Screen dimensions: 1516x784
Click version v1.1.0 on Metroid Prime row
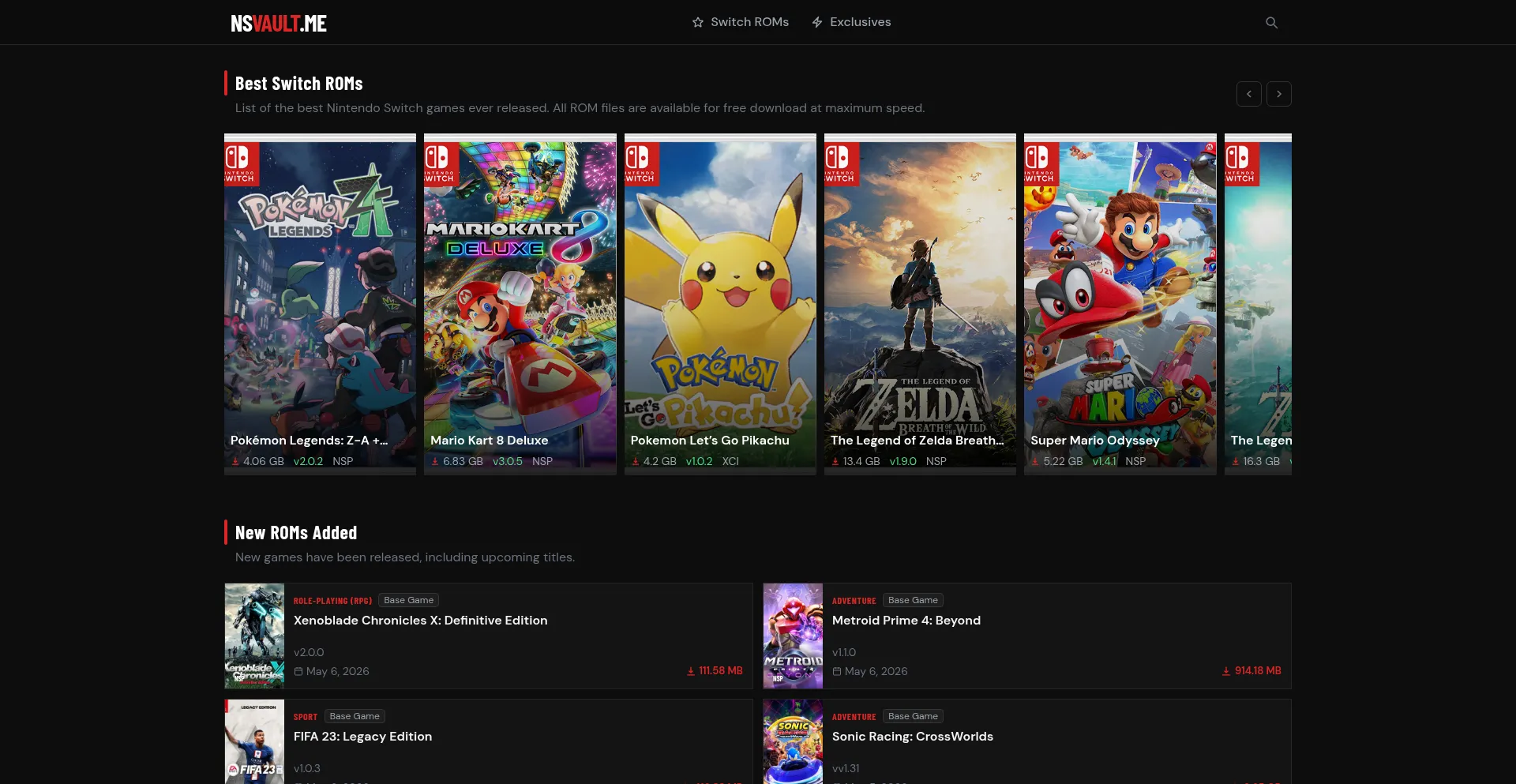(844, 652)
